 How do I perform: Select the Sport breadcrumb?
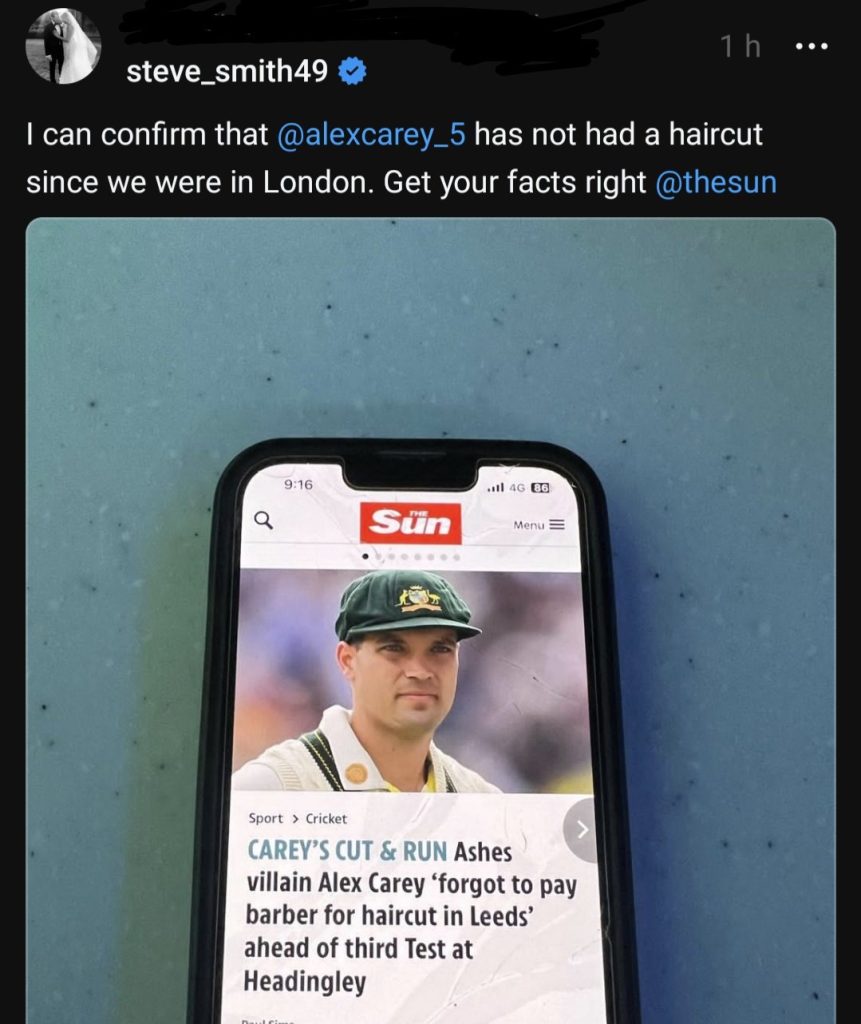point(266,818)
